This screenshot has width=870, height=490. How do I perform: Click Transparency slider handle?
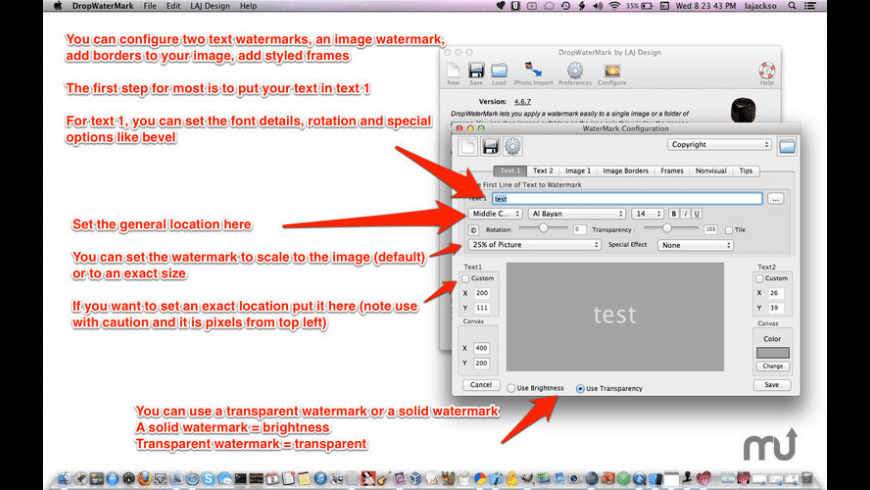tap(667, 228)
